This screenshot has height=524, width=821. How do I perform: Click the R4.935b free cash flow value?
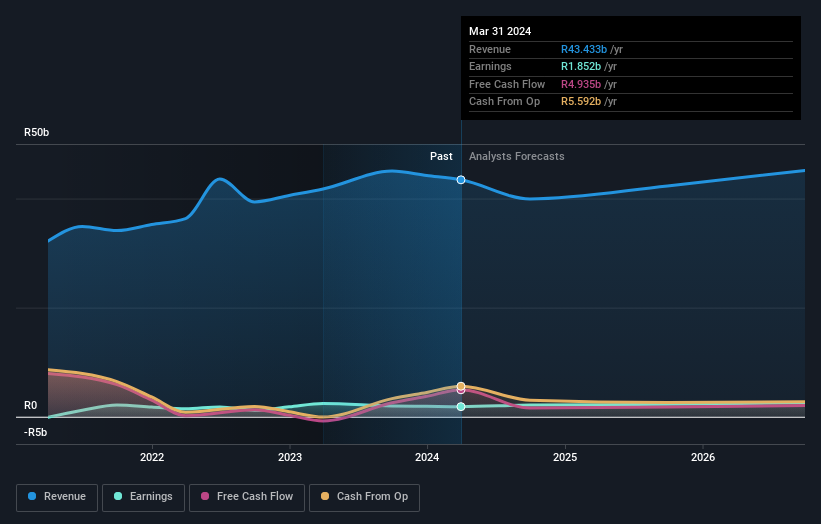coord(581,84)
